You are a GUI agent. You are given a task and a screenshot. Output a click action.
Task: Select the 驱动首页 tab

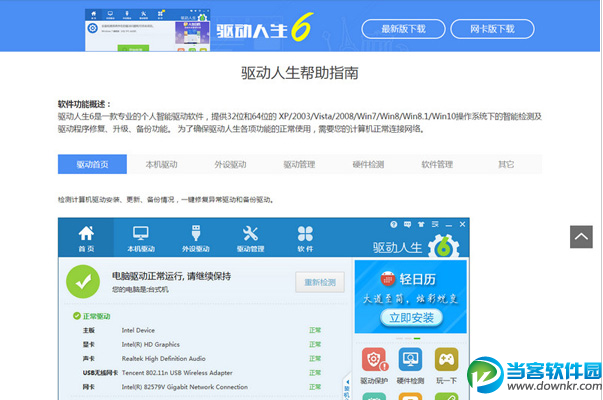coord(92,164)
